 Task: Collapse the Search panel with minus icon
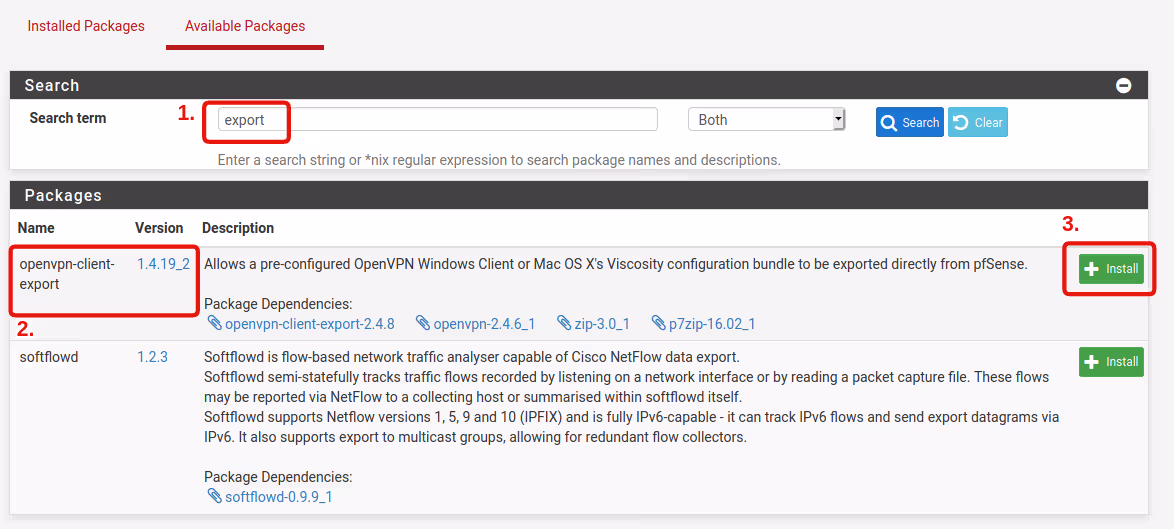pos(1123,86)
